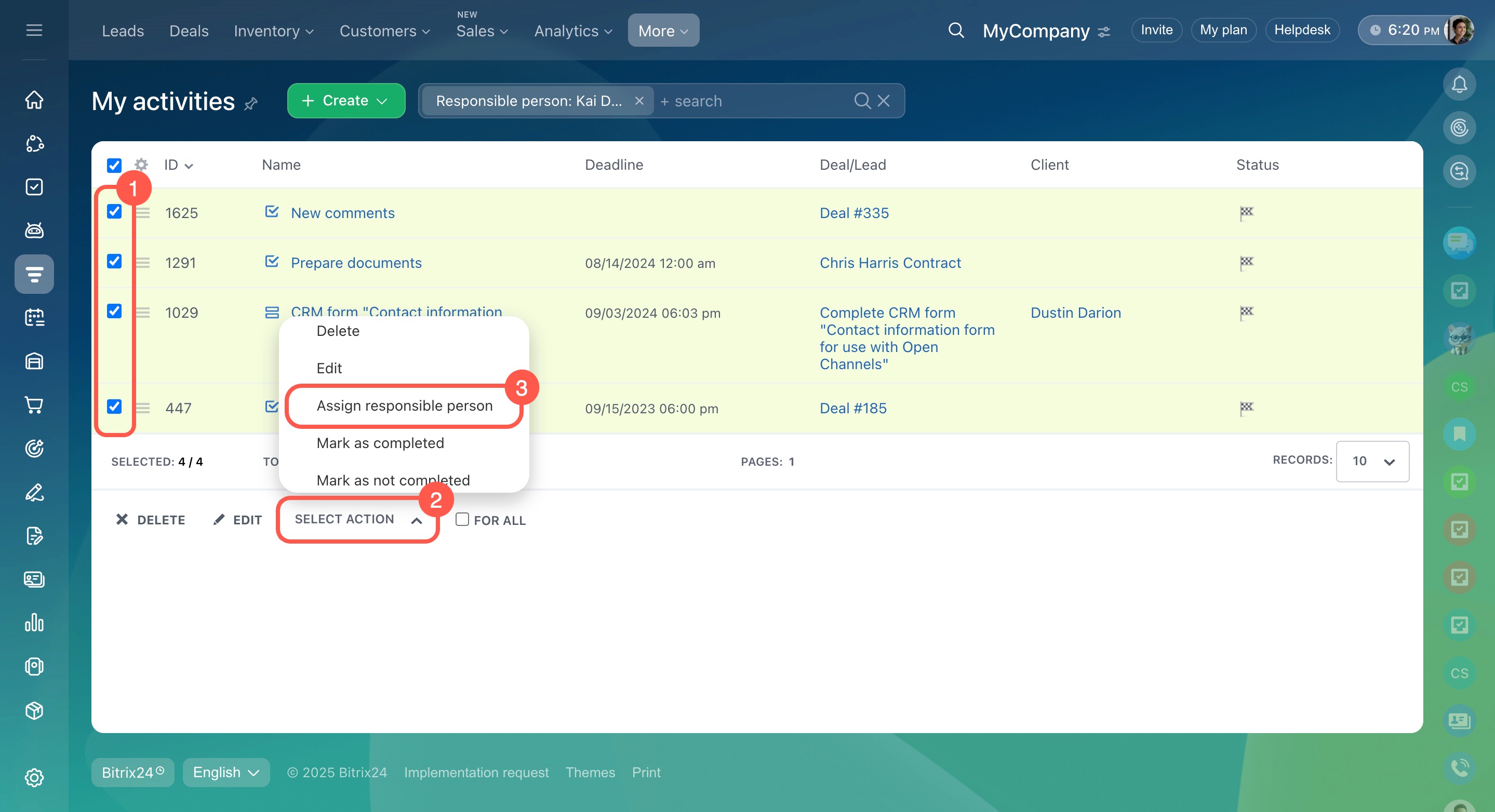Click the home icon in left sidebar
Viewport: 1495px width, 812px height.
pos(34,99)
